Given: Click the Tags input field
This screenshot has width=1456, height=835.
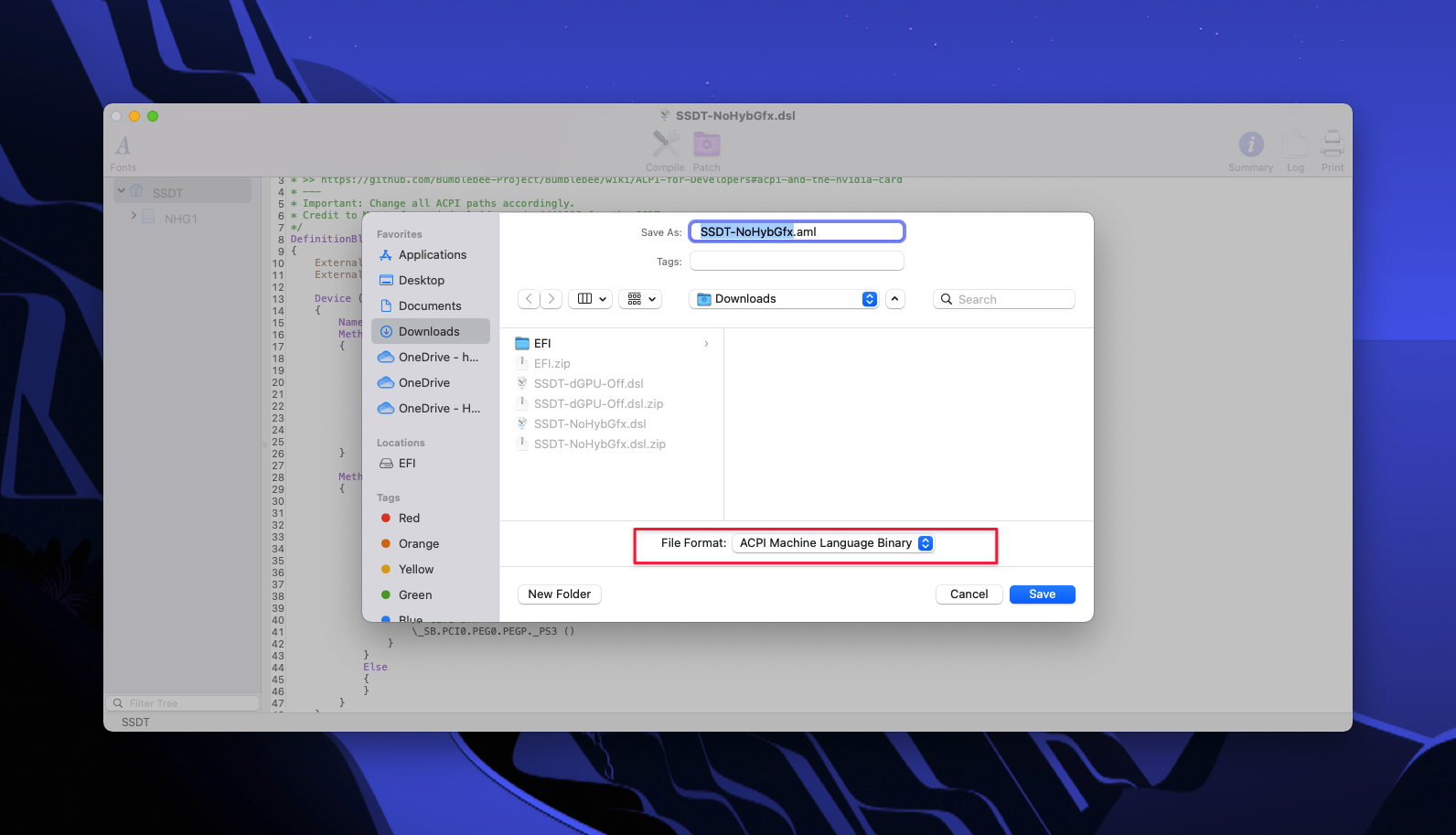Looking at the screenshot, I should click(x=797, y=262).
